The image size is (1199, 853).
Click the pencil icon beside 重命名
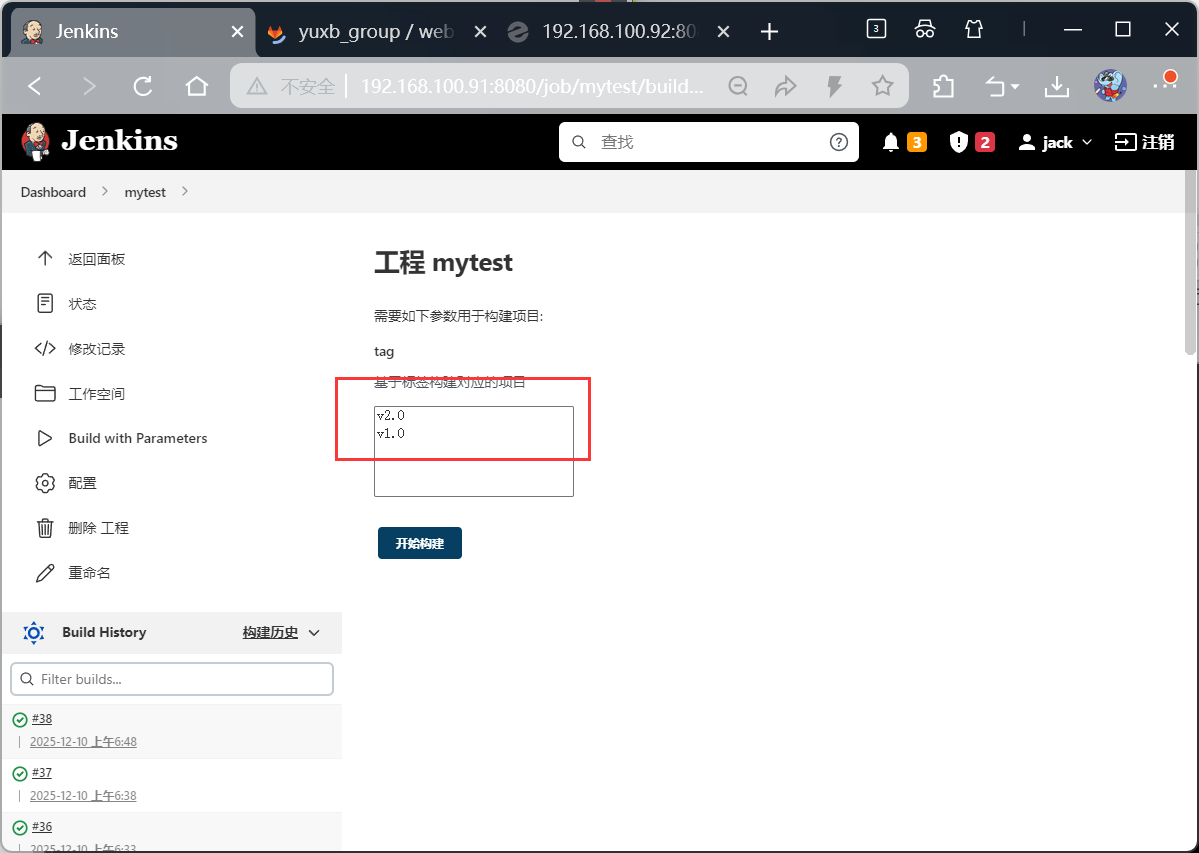click(45, 572)
